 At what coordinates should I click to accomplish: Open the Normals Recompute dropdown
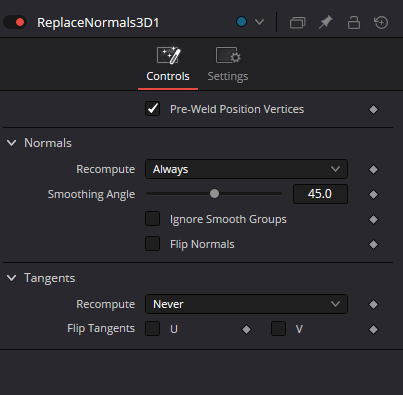[x=246, y=169]
